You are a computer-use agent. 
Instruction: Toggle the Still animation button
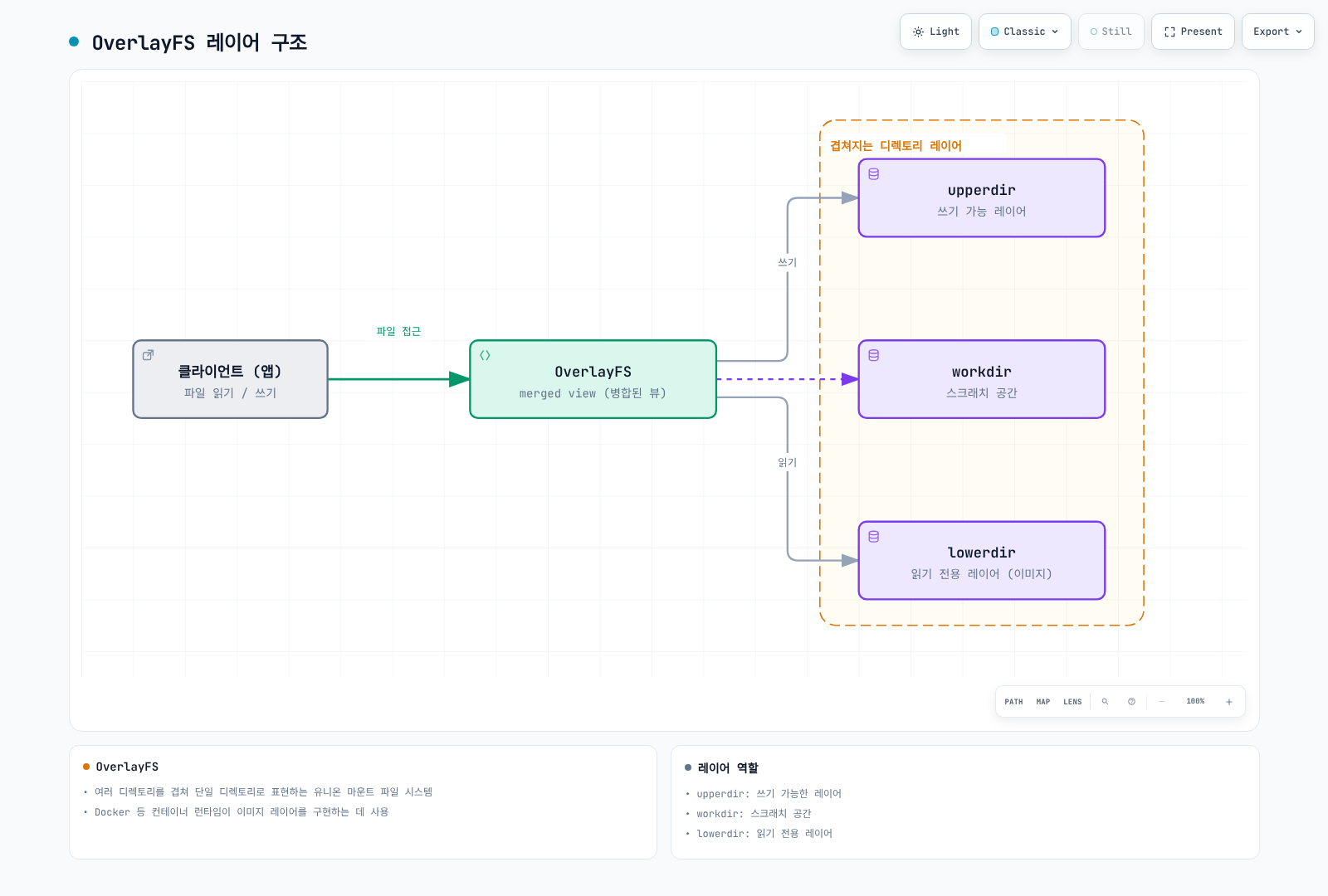(1111, 32)
